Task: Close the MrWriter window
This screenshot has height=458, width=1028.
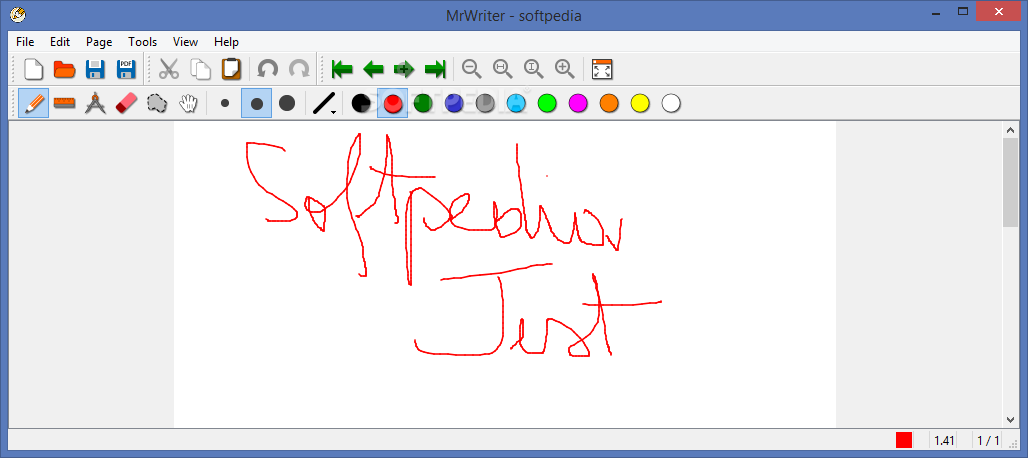Action: coord(1000,12)
